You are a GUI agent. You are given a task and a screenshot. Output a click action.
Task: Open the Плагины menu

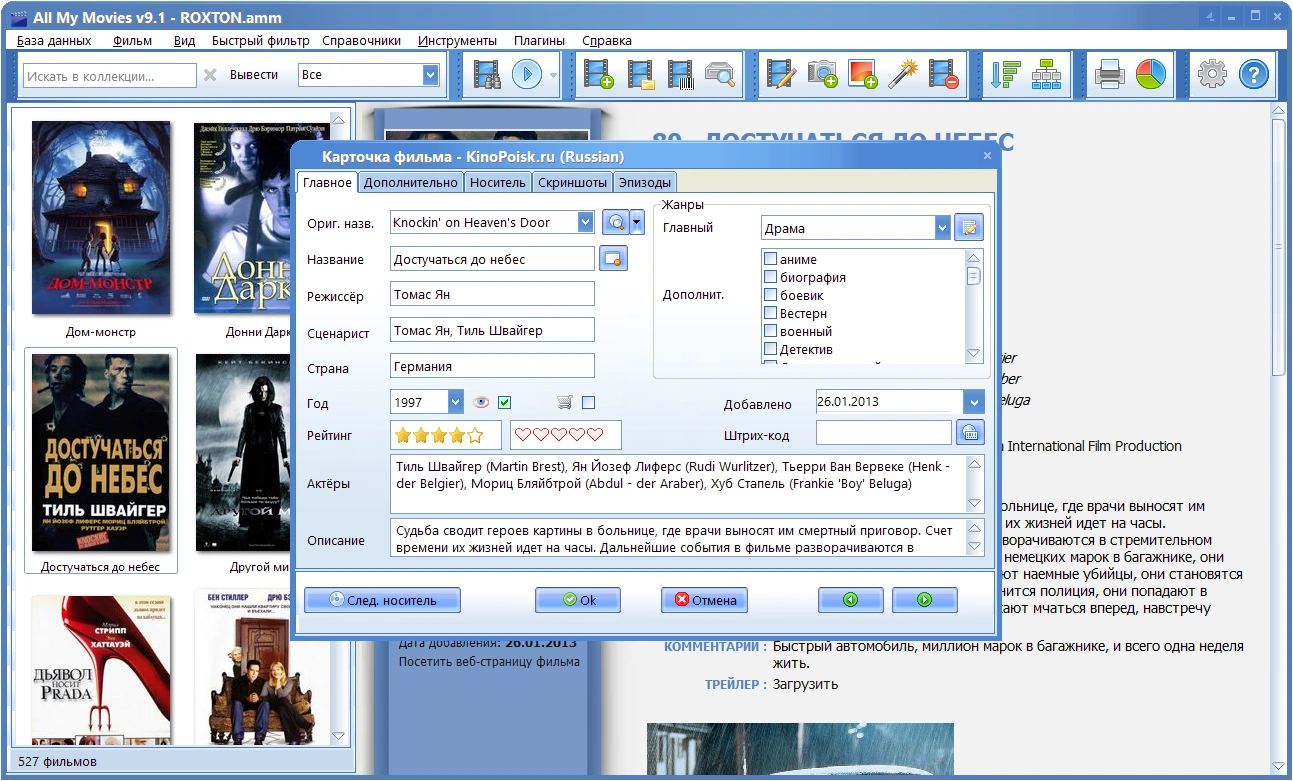click(x=539, y=41)
